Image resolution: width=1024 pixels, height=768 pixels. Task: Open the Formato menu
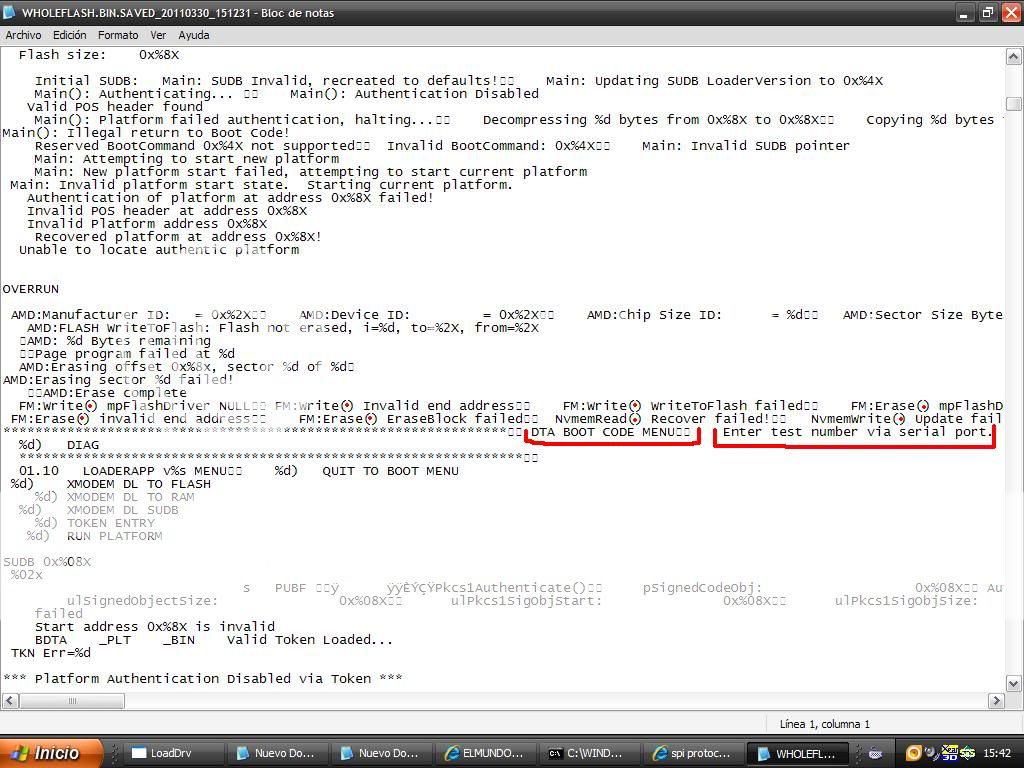(118, 35)
